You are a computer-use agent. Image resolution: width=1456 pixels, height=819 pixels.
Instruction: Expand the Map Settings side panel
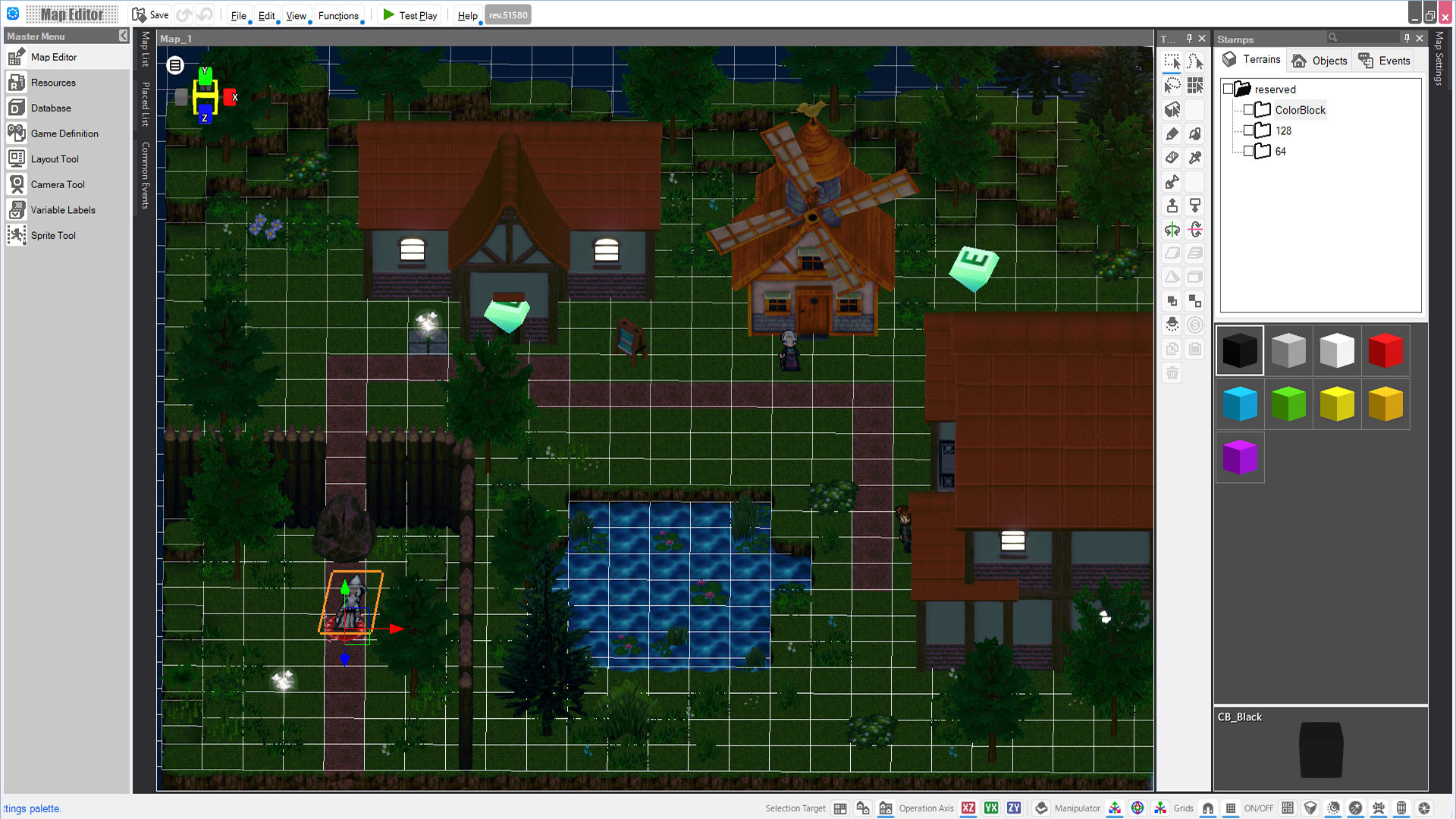1439,58
